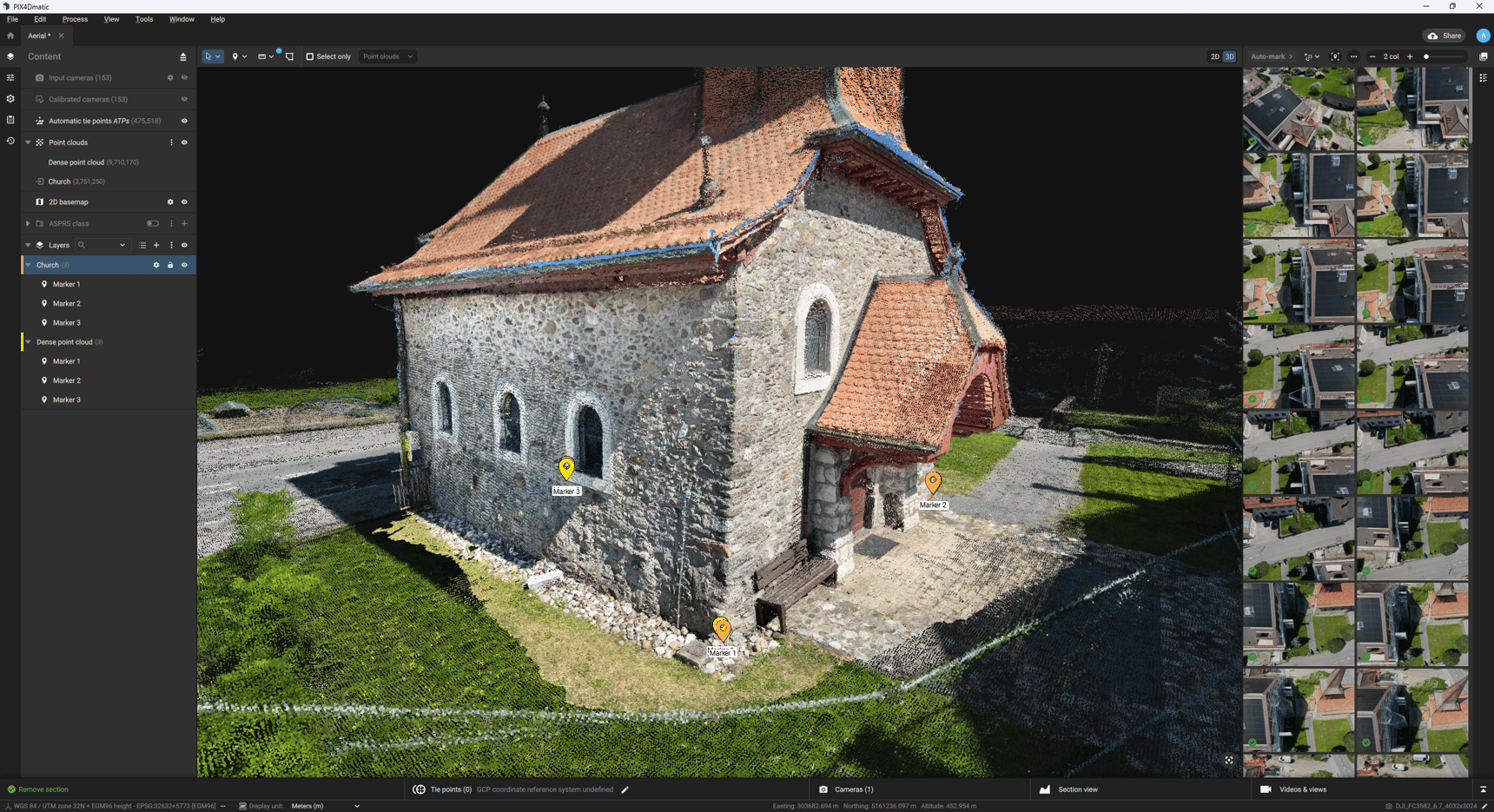The width and height of the screenshot is (1494, 812).
Task: Open Point clouds more options menu
Action: (x=171, y=142)
